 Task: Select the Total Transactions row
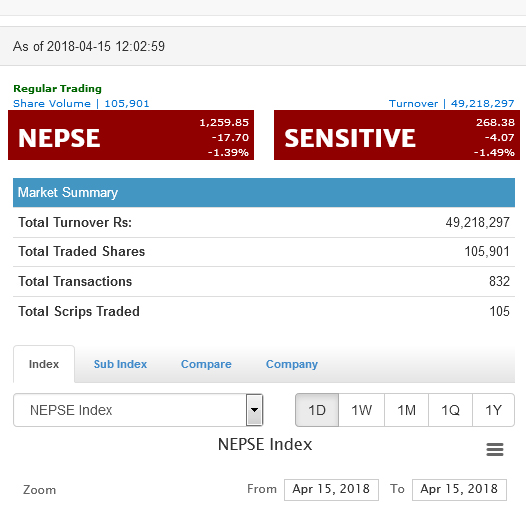tap(264, 281)
